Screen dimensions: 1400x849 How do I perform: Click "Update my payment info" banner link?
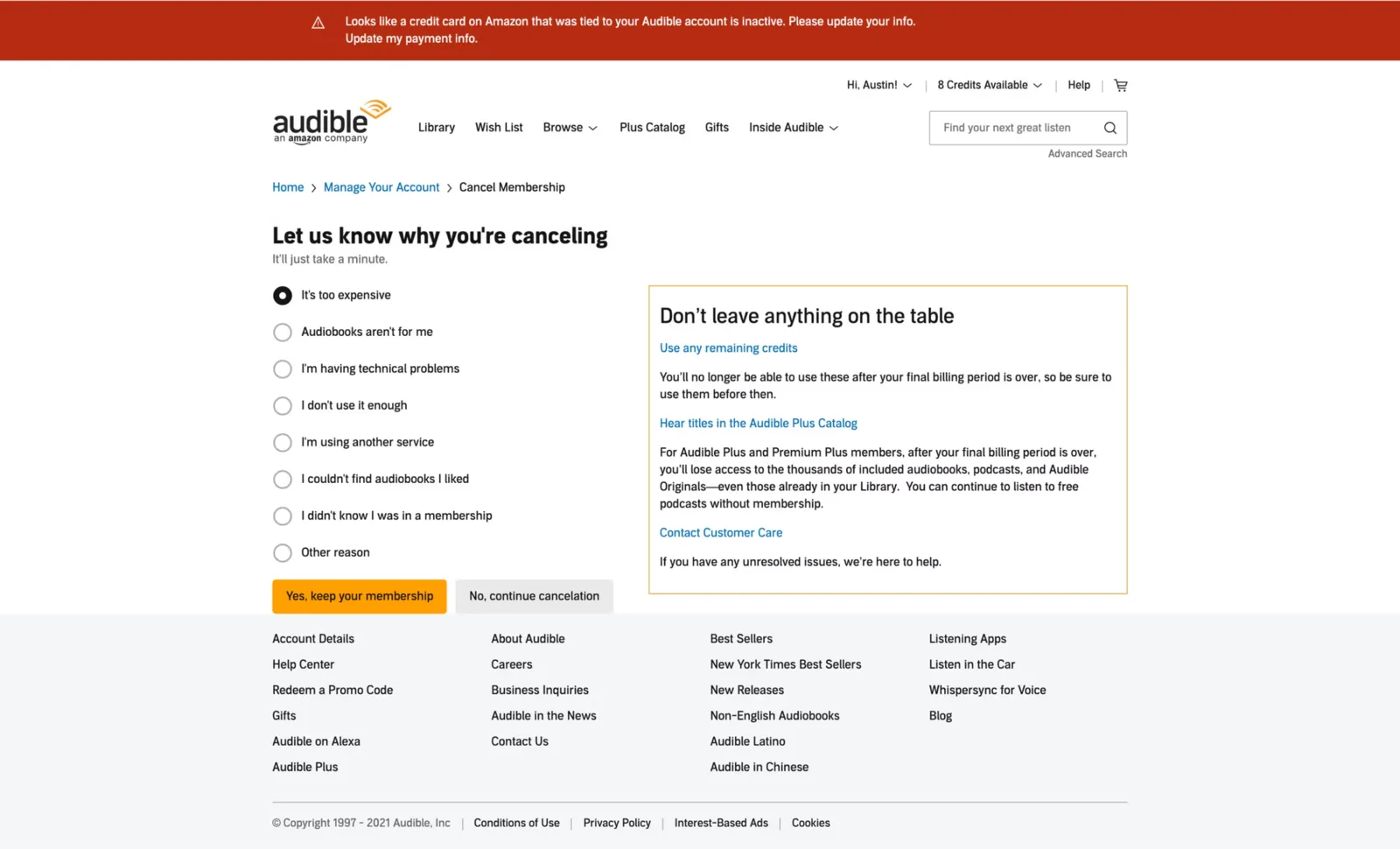(x=411, y=39)
